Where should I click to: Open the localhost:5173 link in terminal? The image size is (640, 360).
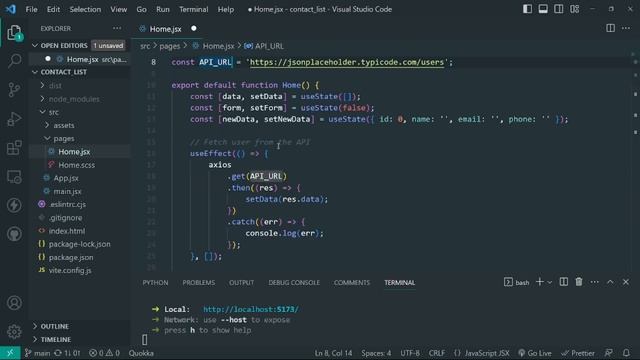click(x=251, y=309)
